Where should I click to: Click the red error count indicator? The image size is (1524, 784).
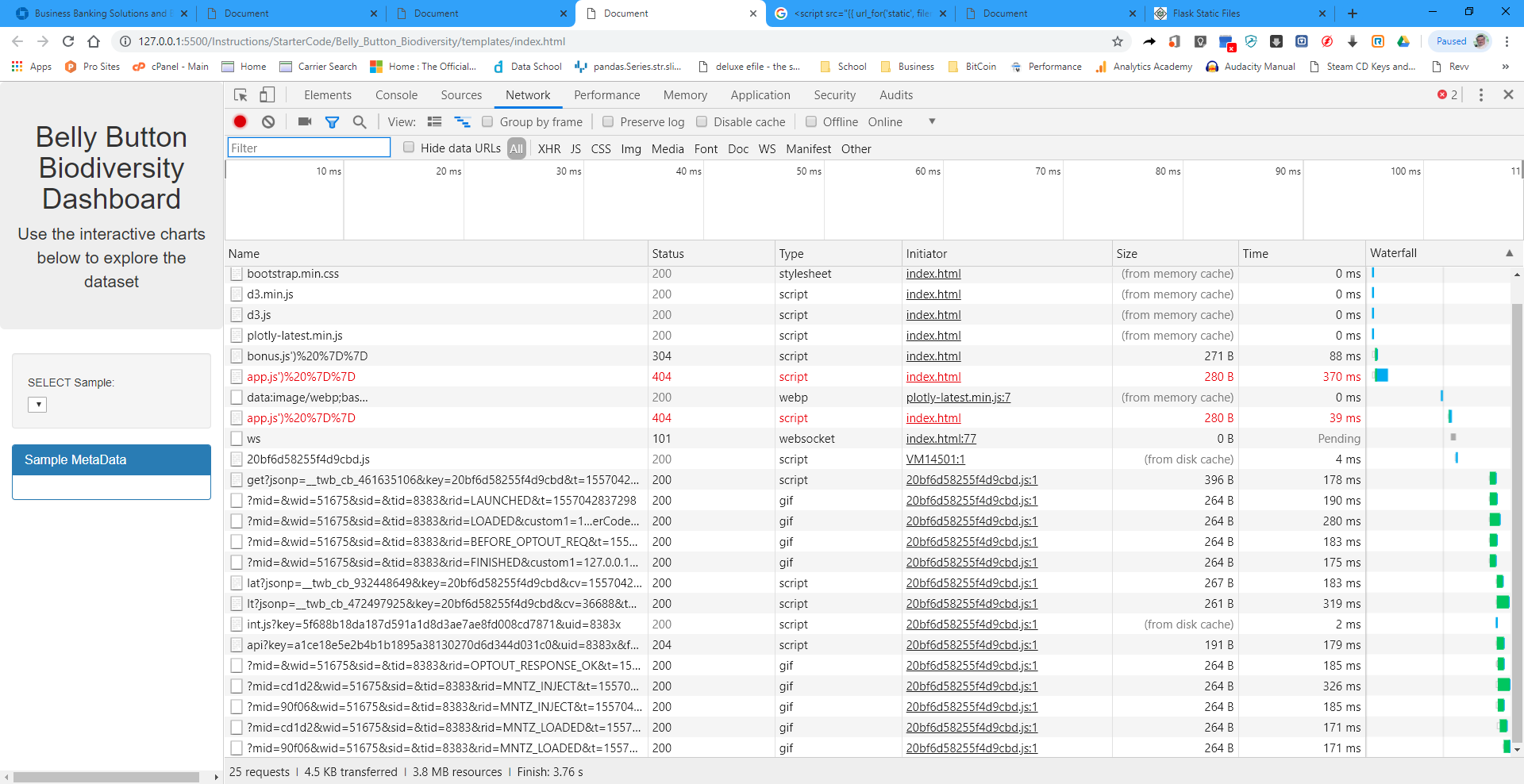(1448, 94)
